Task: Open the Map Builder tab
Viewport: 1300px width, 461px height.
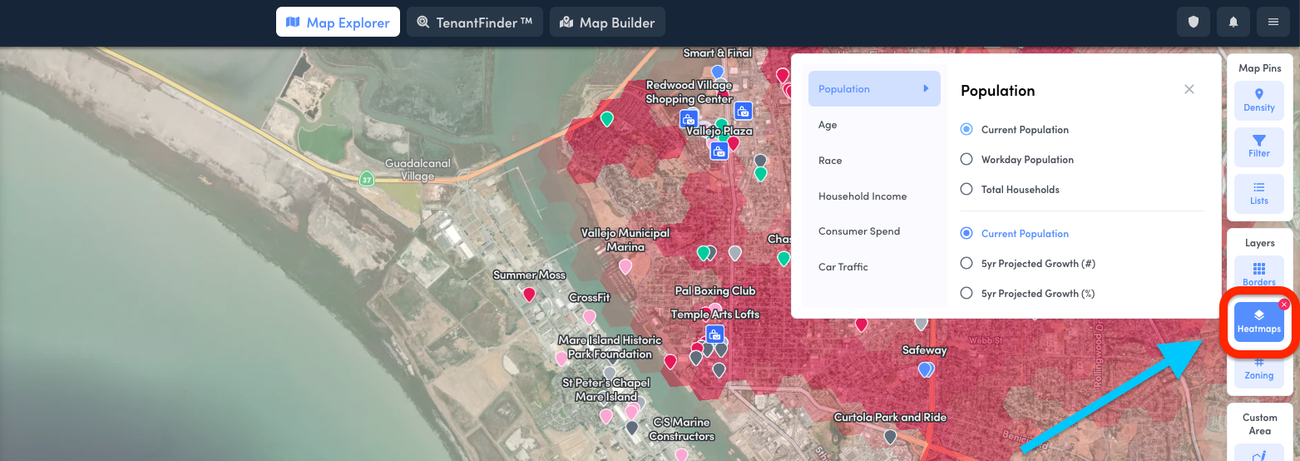Action: 607,22
